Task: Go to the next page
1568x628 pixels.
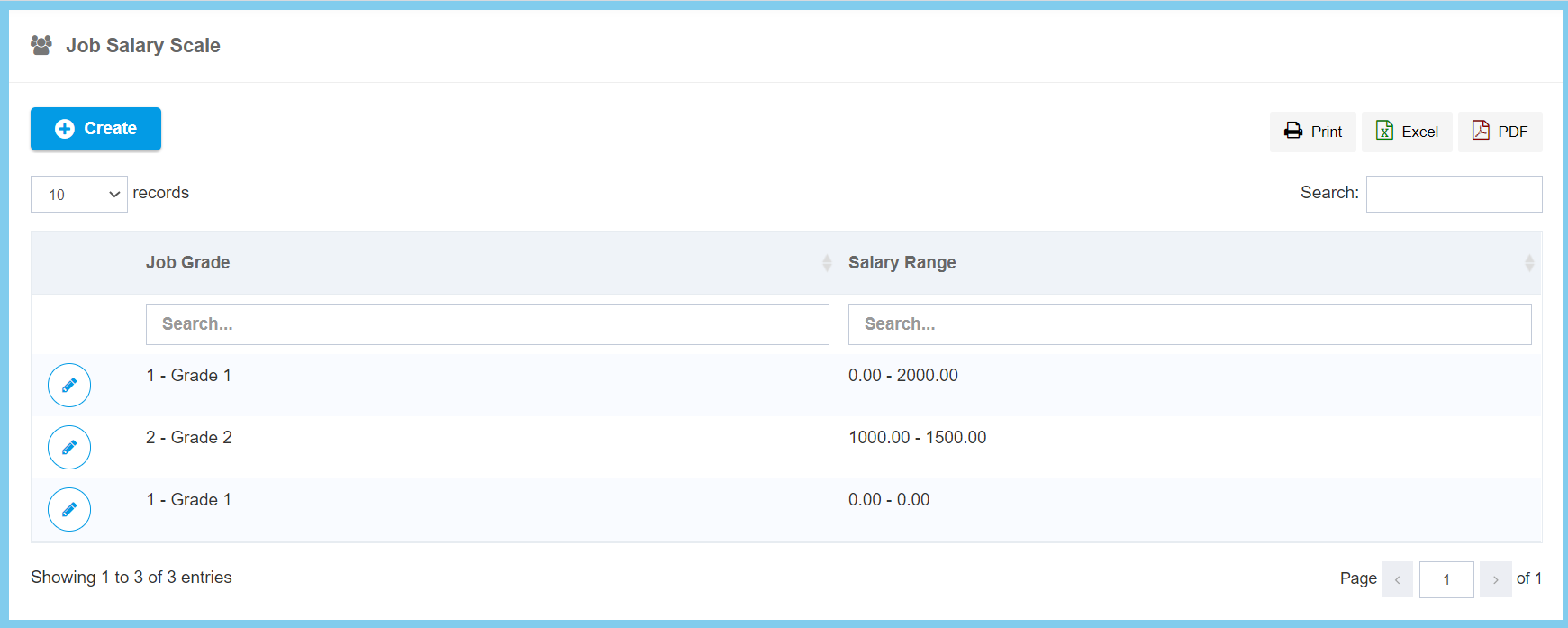Action: pyautogui.click(x=1495, y=579)
